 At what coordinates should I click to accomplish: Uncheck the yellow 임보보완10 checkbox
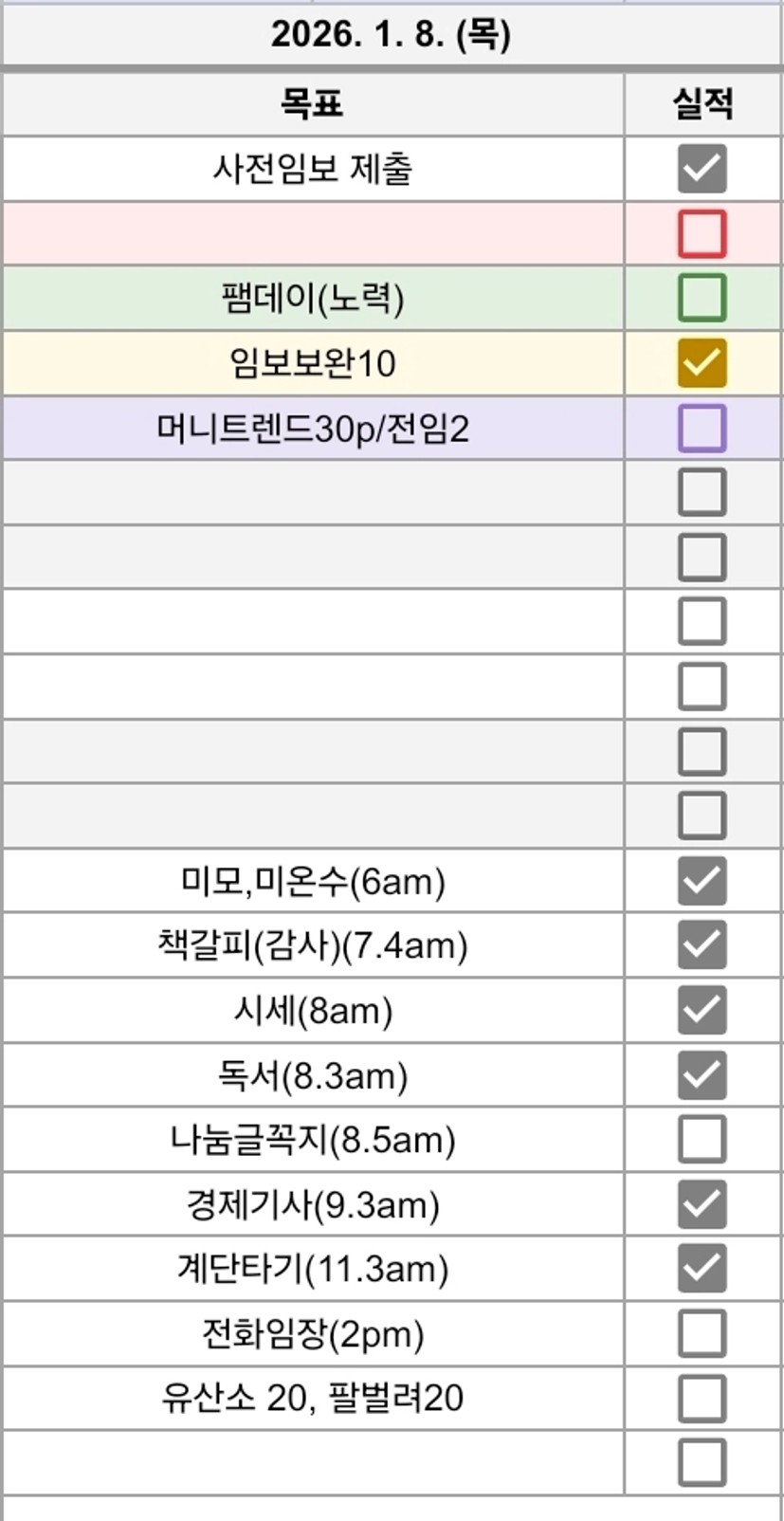(x=702, y=363)
